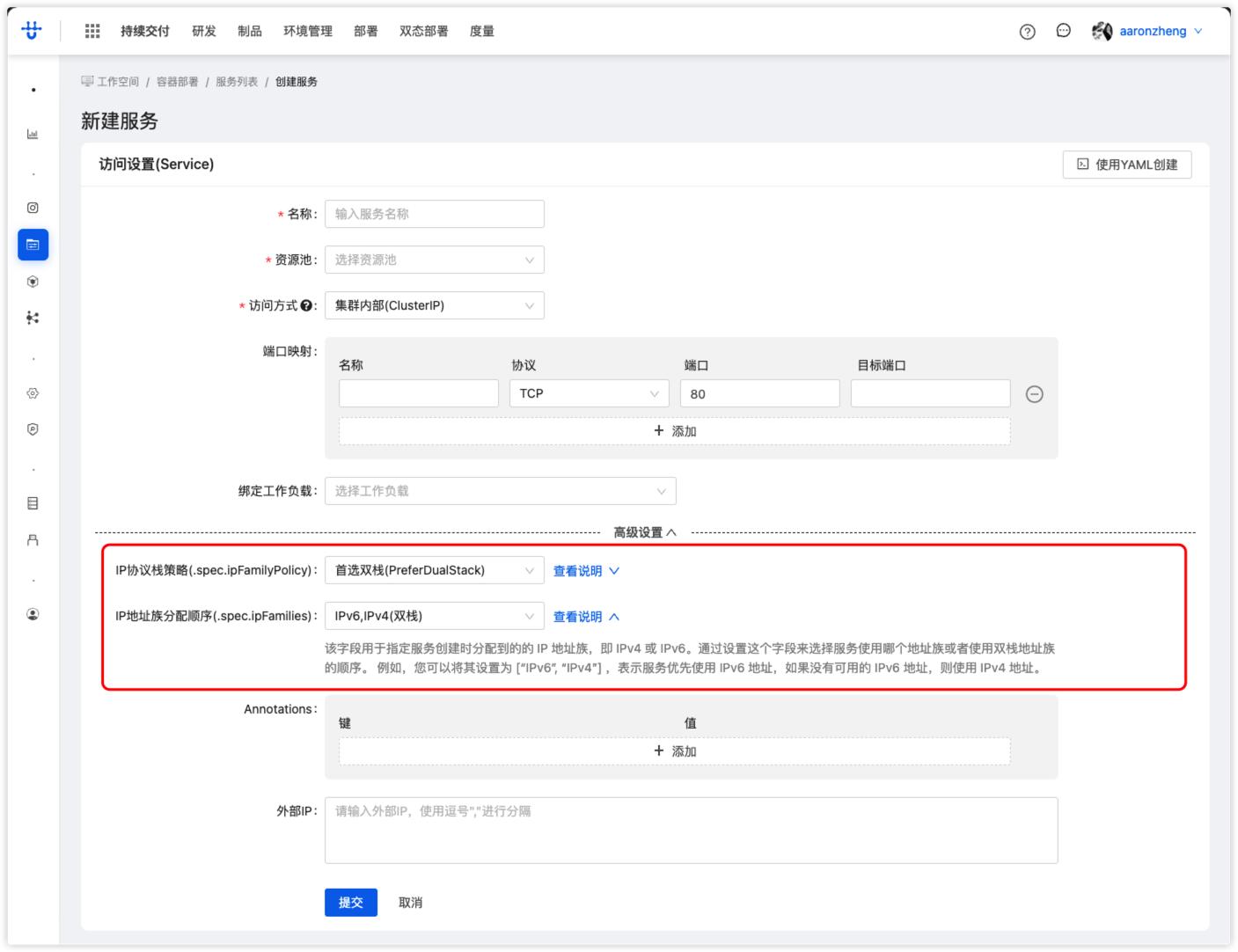Collapse the 高级设置 advanced settings section
The image size is (1238, 952).
pos(645,532)
